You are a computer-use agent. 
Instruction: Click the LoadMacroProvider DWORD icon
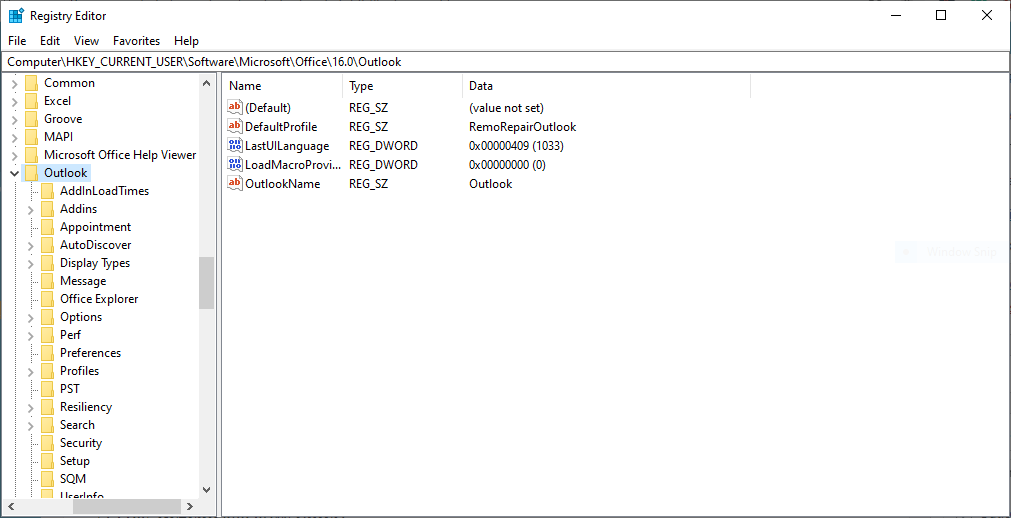pyautogui.click(x=235, y=164)
